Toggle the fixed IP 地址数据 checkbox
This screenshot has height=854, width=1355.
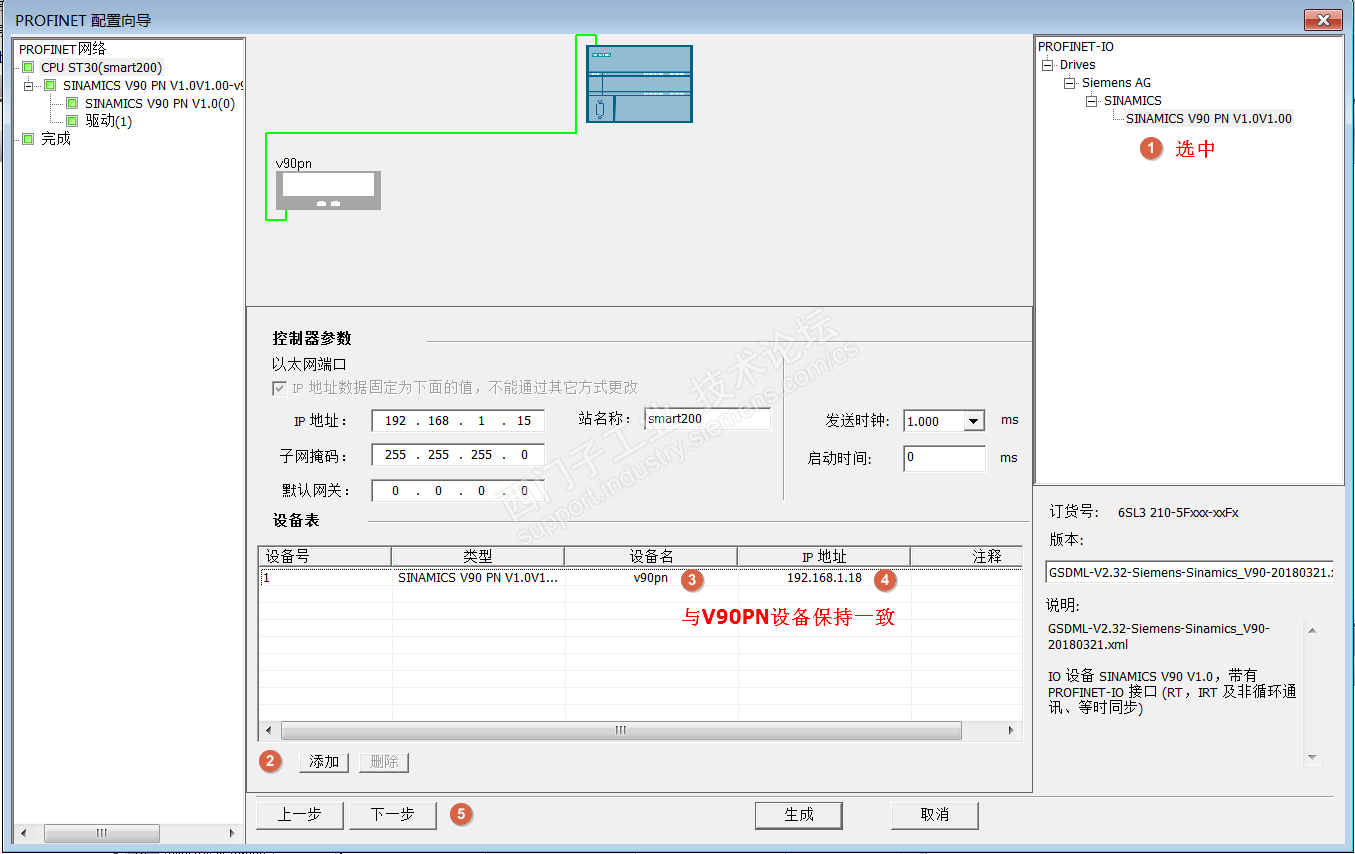click(x=279, y=388)
